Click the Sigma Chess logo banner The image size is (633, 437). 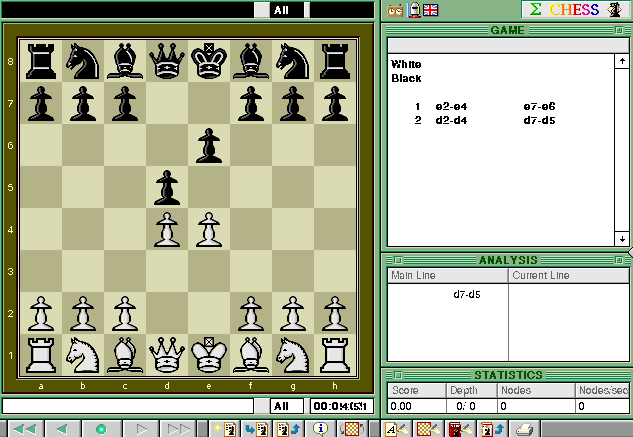point(576,9)
